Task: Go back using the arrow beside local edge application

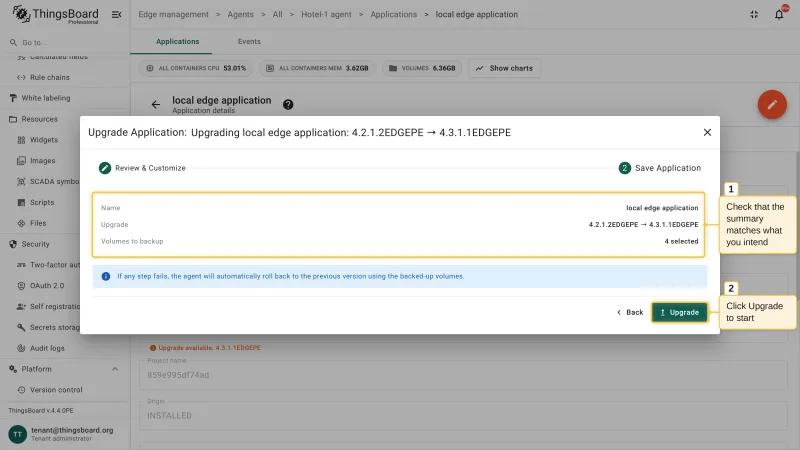Action: [x=156, y=105]
